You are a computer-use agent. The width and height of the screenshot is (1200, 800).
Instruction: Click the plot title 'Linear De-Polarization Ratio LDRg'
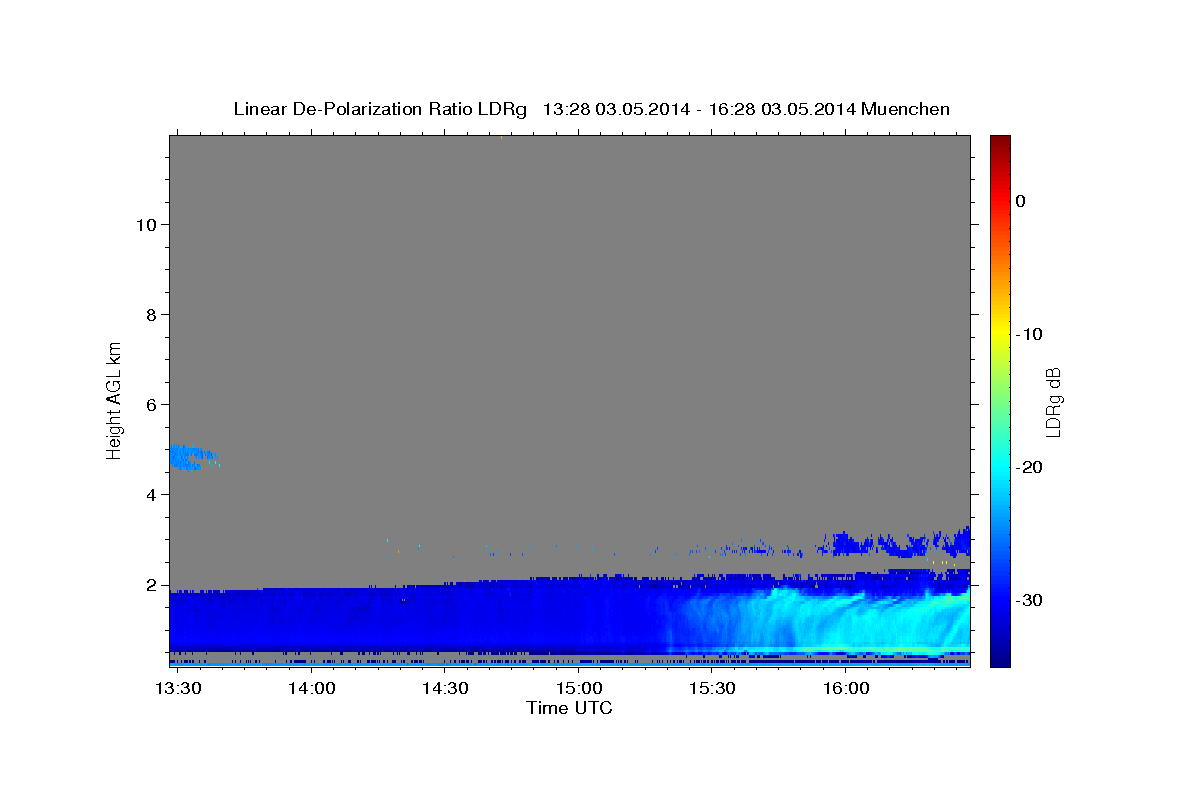[380, 109]
